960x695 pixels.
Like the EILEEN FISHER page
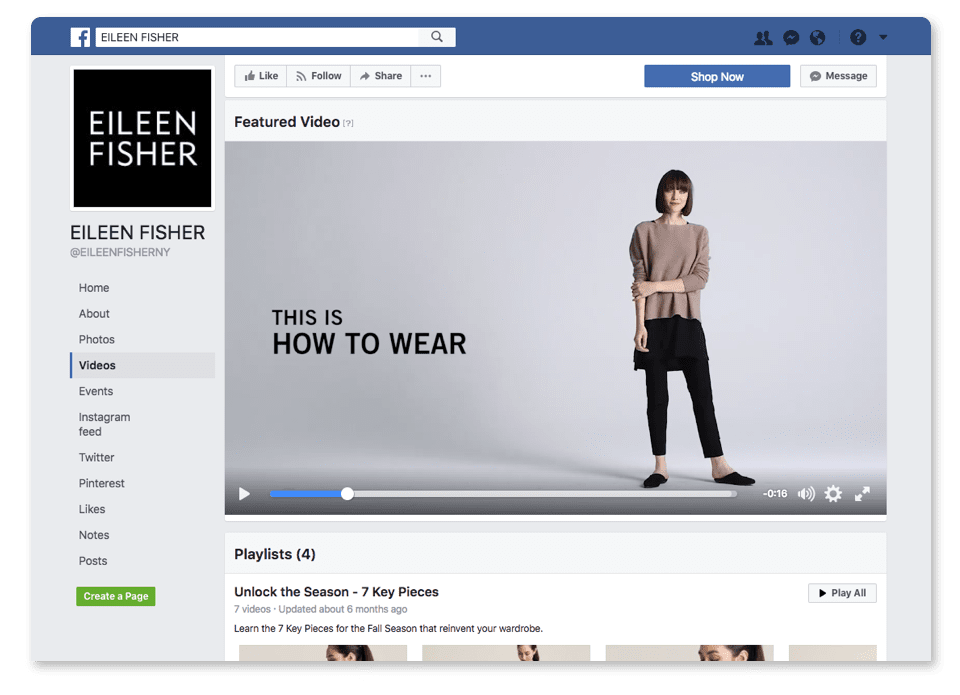261,76
